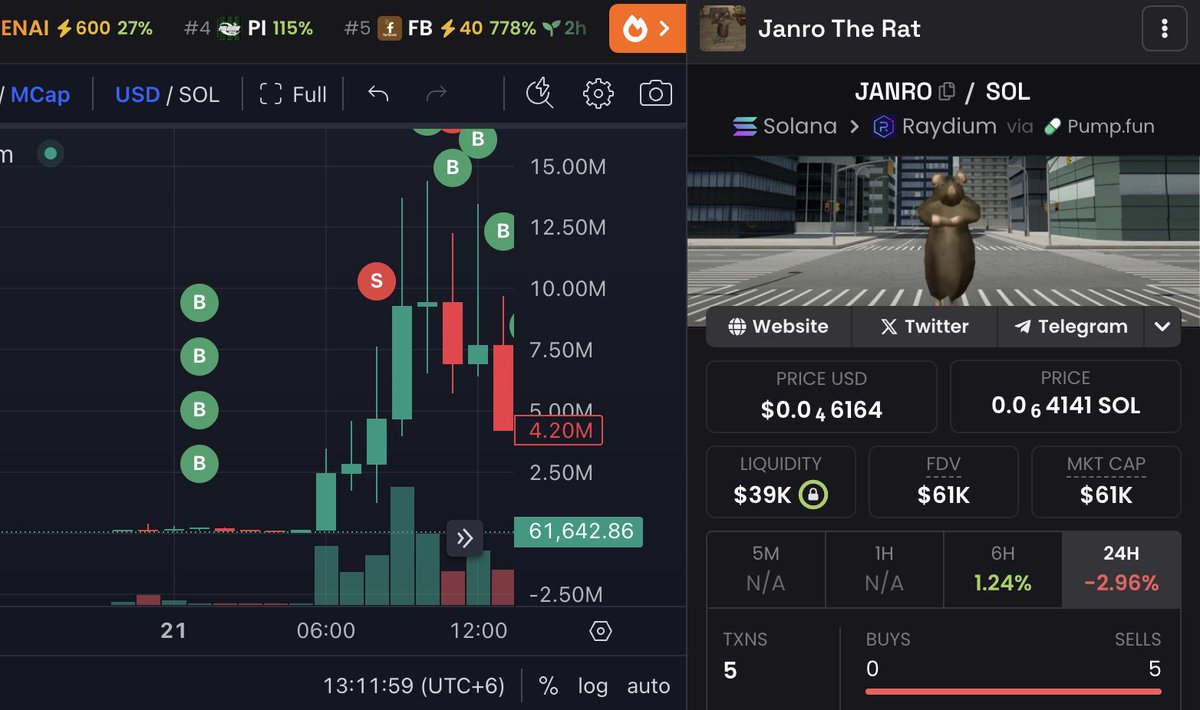Click the FDV $61K box
Image resolution: width=1200 pixels, height=710 pixels.
[x=943, y=481]
